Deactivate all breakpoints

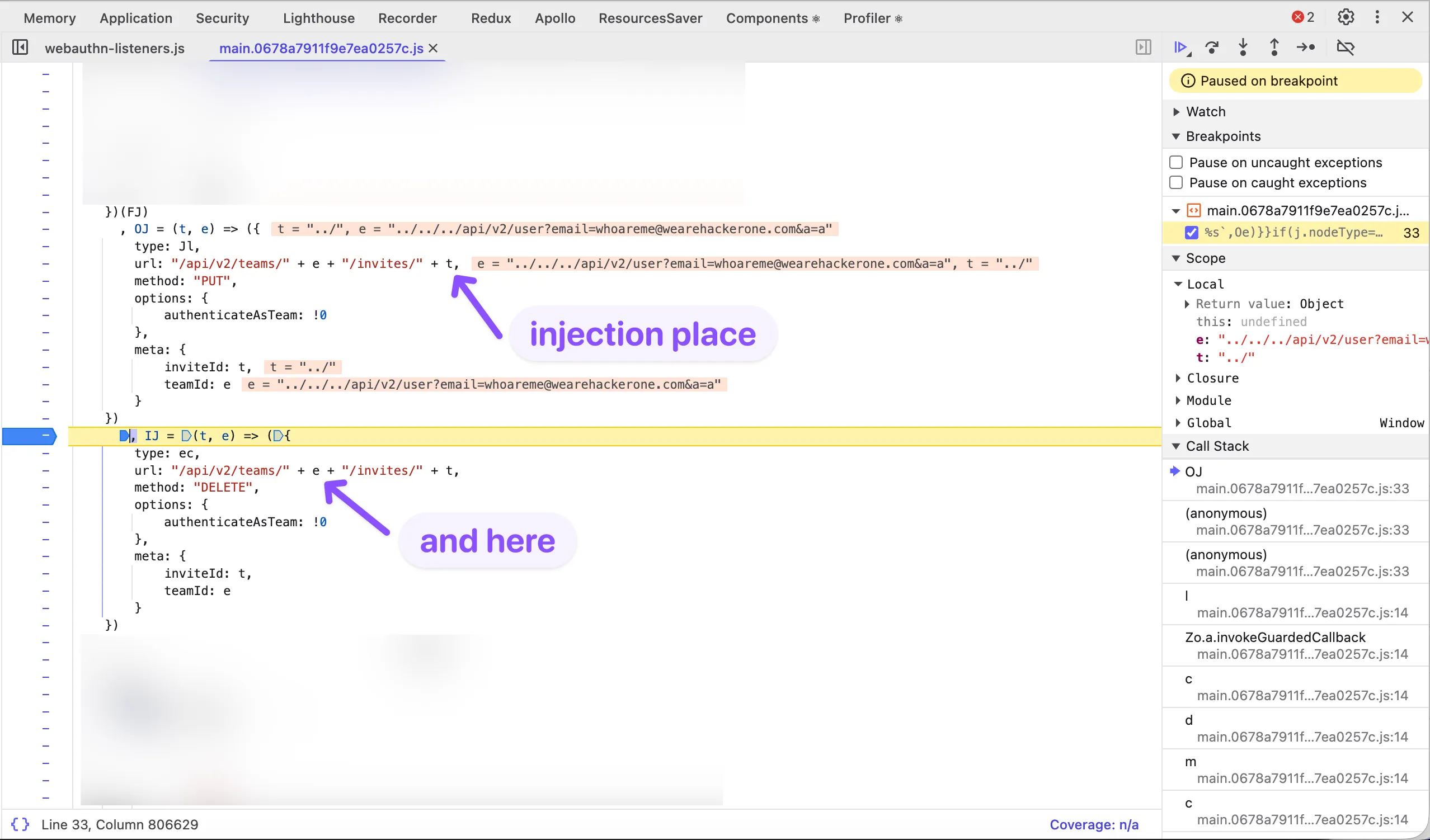point(1347,48)
